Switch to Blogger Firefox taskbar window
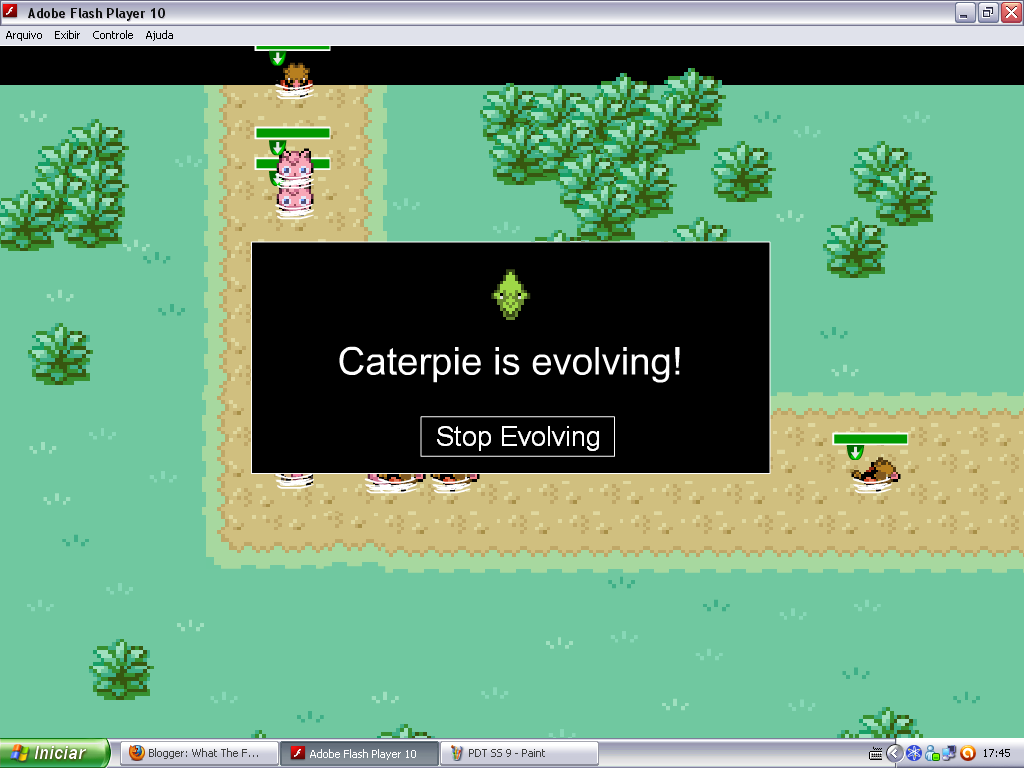The height and width of the screenshot is (768, 1024). pyautogui.click(x=199, y=753)
